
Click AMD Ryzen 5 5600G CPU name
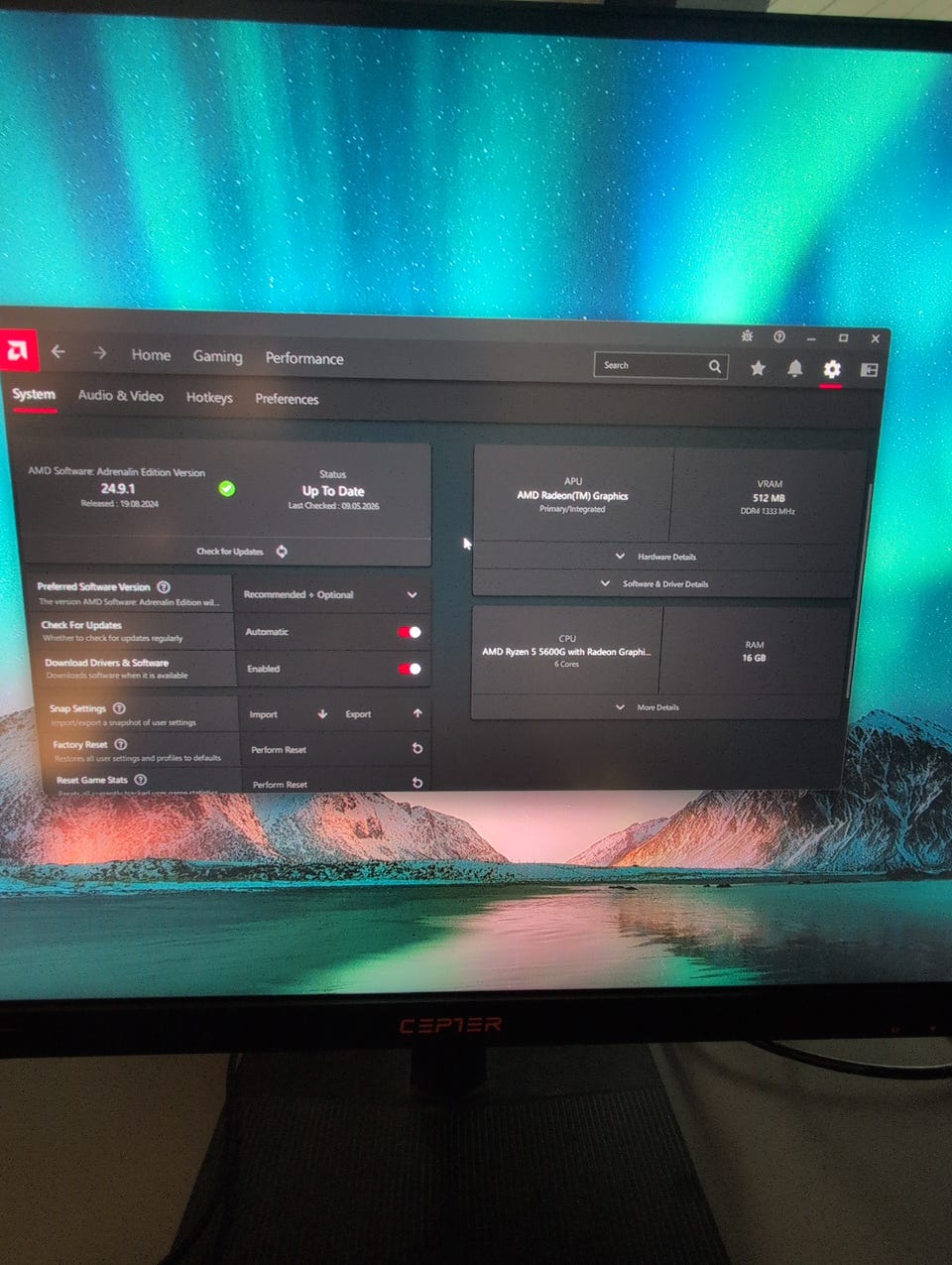[566, 652]
